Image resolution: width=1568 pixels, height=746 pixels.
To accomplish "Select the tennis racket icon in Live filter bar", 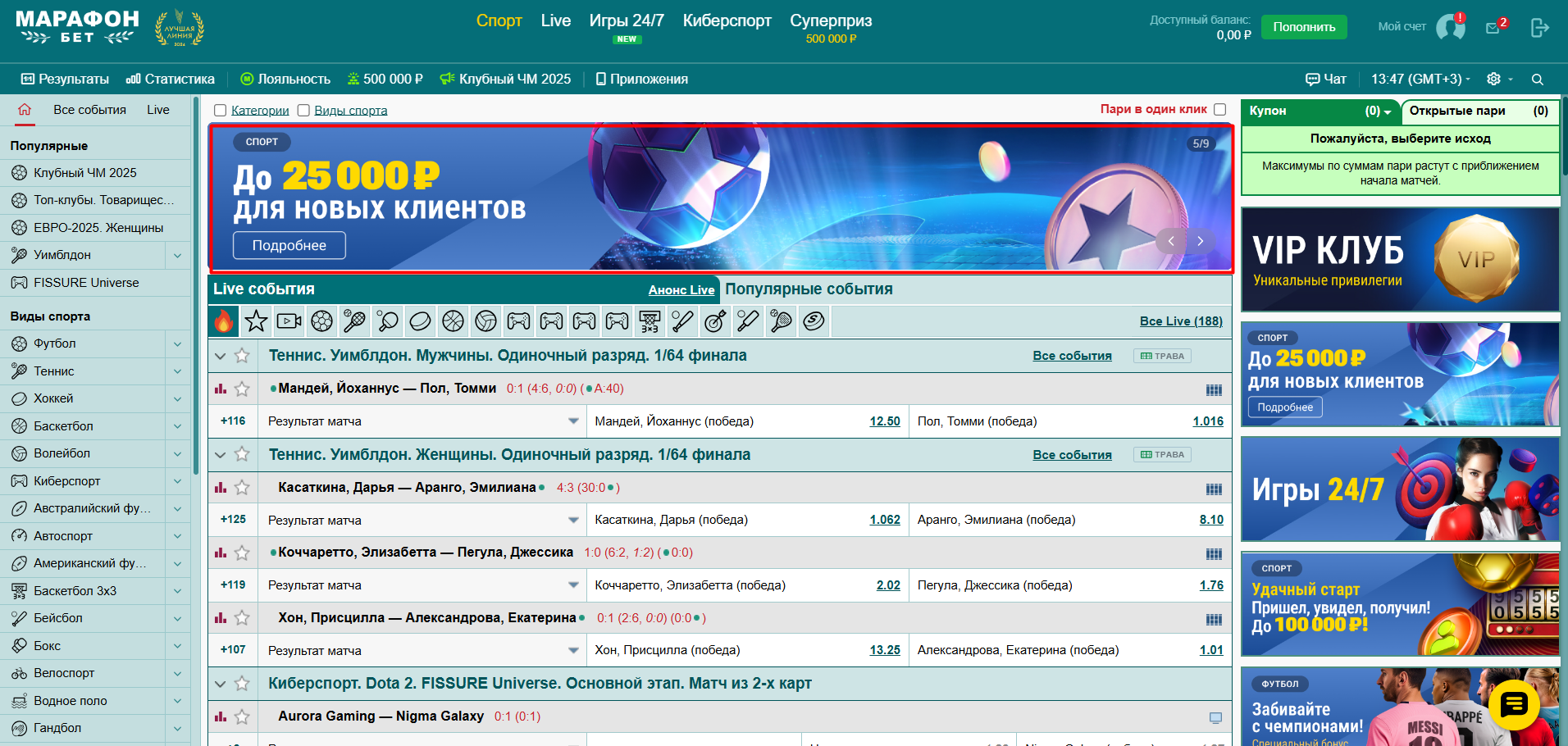I will (355, 321).
